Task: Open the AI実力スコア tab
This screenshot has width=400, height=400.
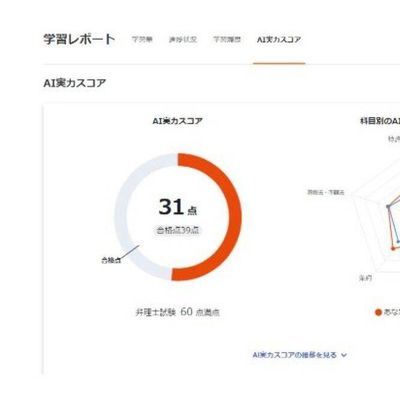Action: (x=279, y=40)
